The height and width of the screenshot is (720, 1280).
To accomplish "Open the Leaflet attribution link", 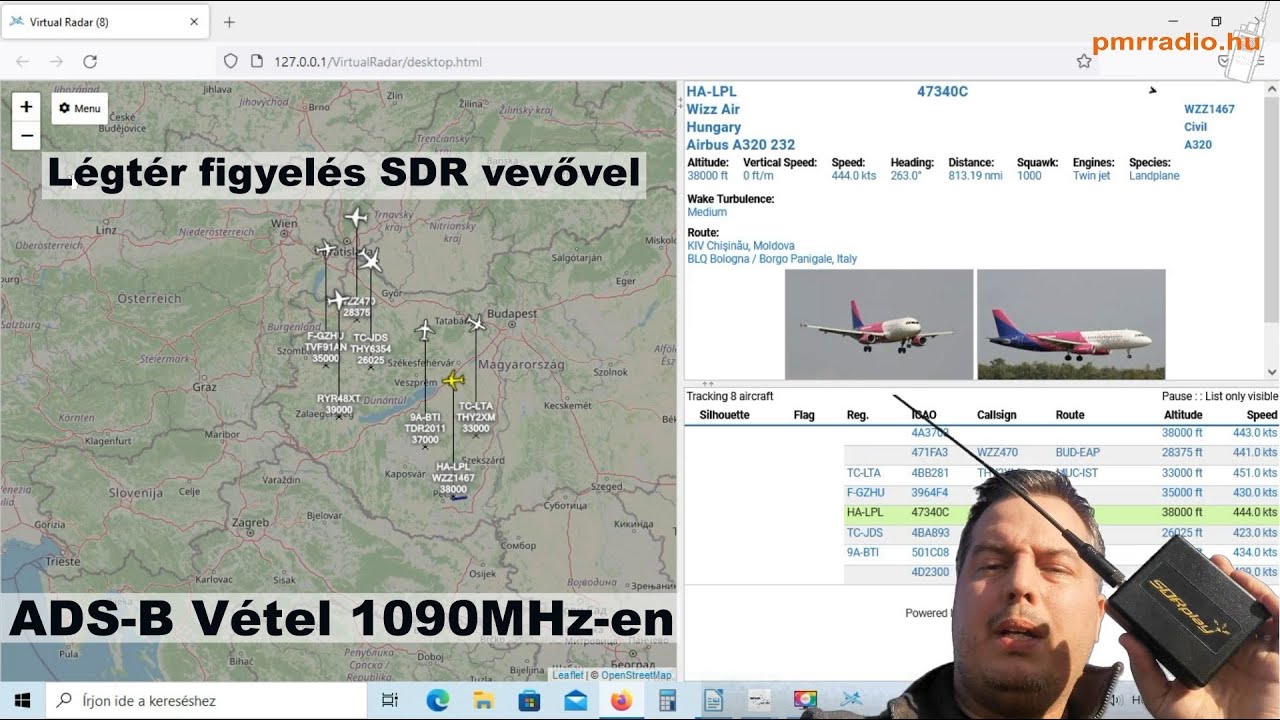I will coord(568,675).
